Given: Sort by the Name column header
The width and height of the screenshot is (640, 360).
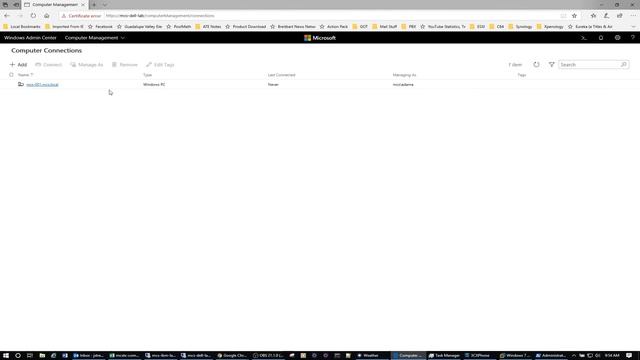Looking at the screenshot, I should tap(25, 75).
